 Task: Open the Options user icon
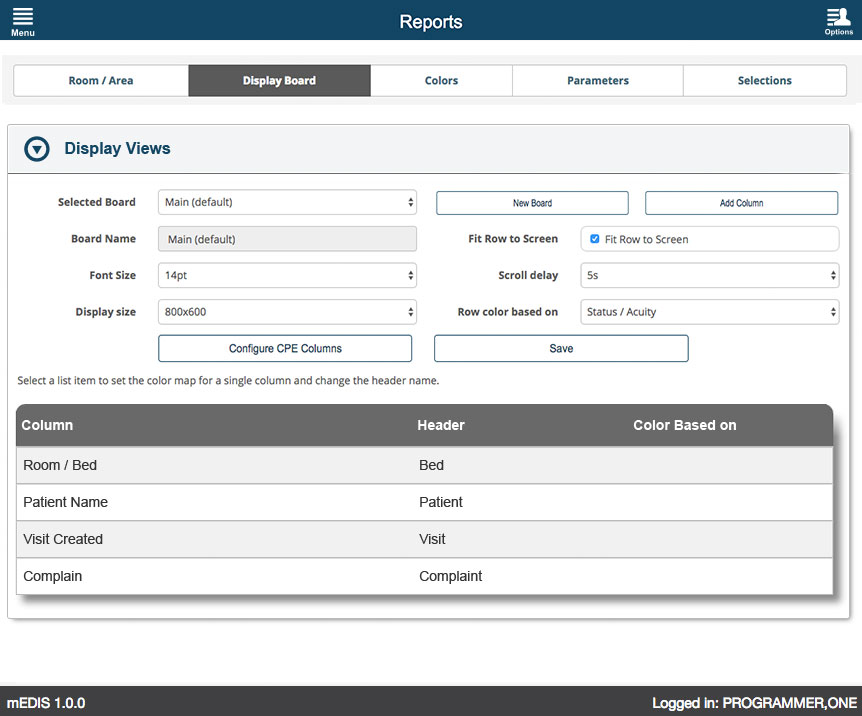838,21
